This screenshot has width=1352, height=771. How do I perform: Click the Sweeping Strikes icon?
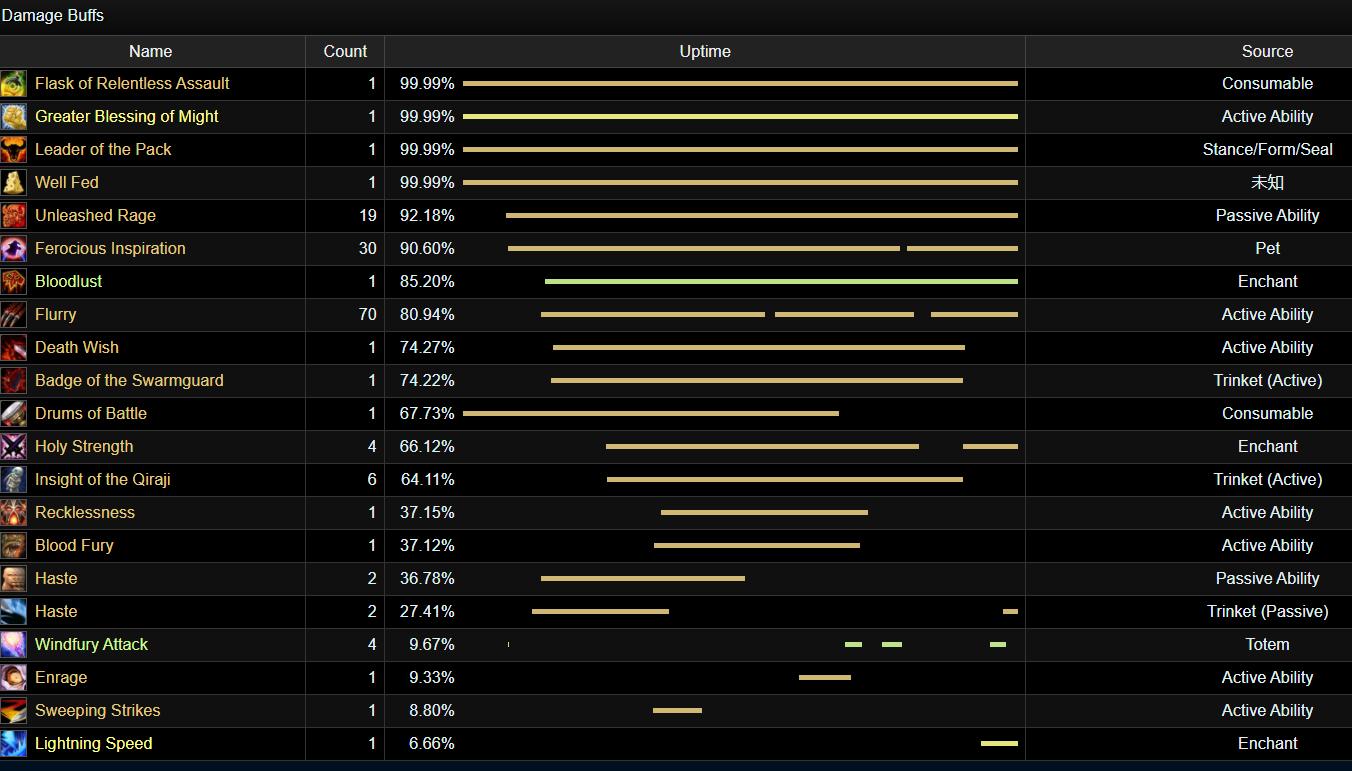click(14, 711)
